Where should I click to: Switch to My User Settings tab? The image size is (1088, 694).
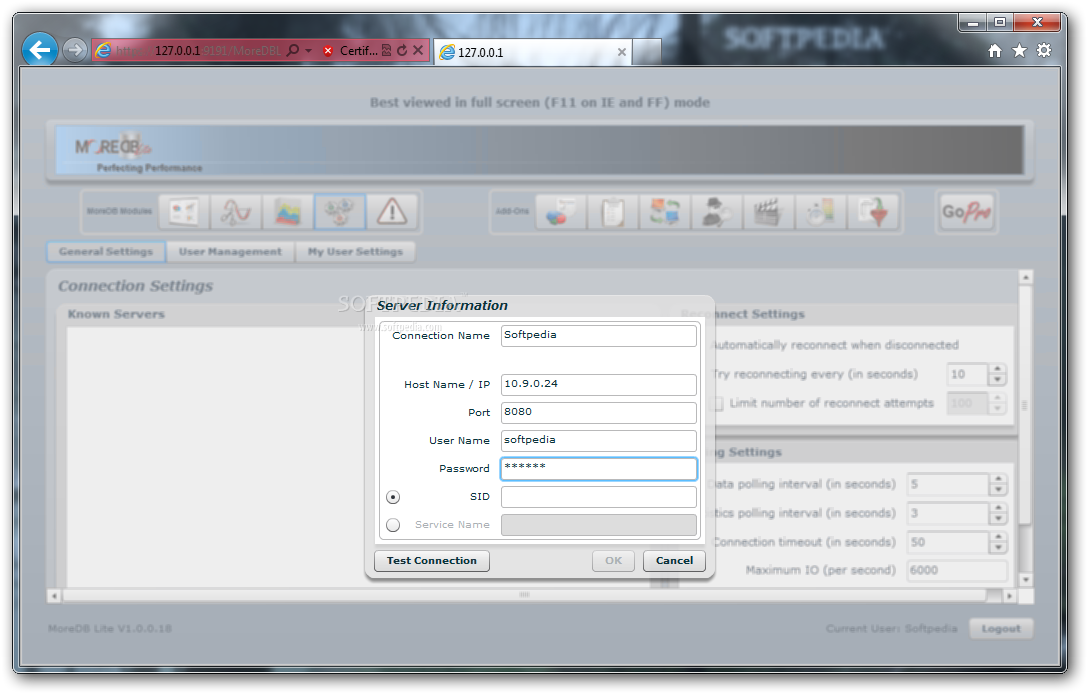355,251
